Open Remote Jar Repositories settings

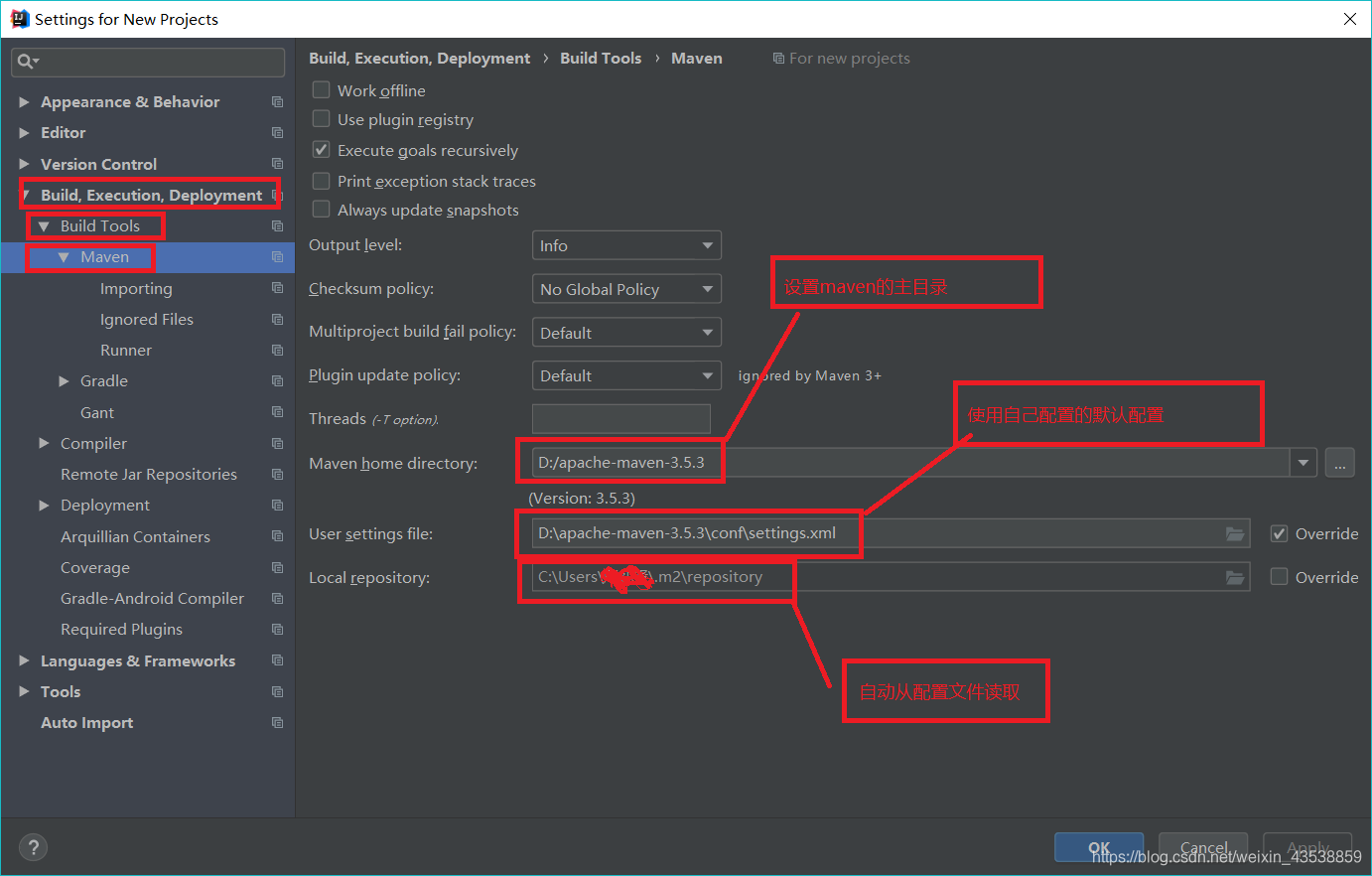(149, 475)
